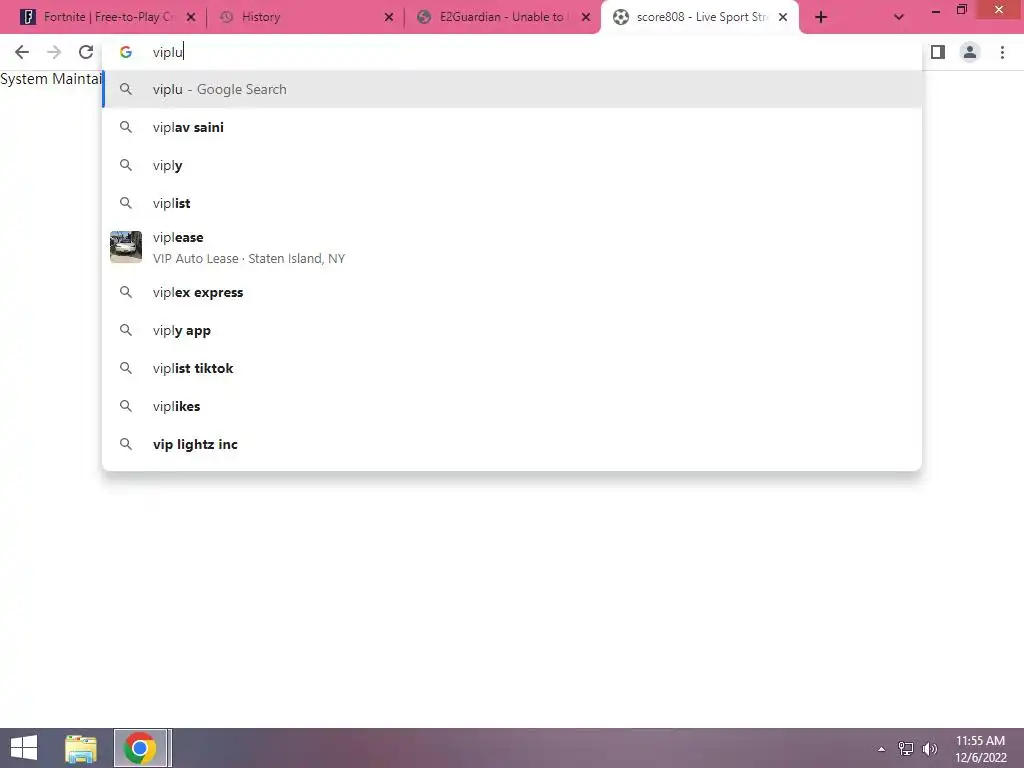Click the address bar containing viplu

(512, 52)
